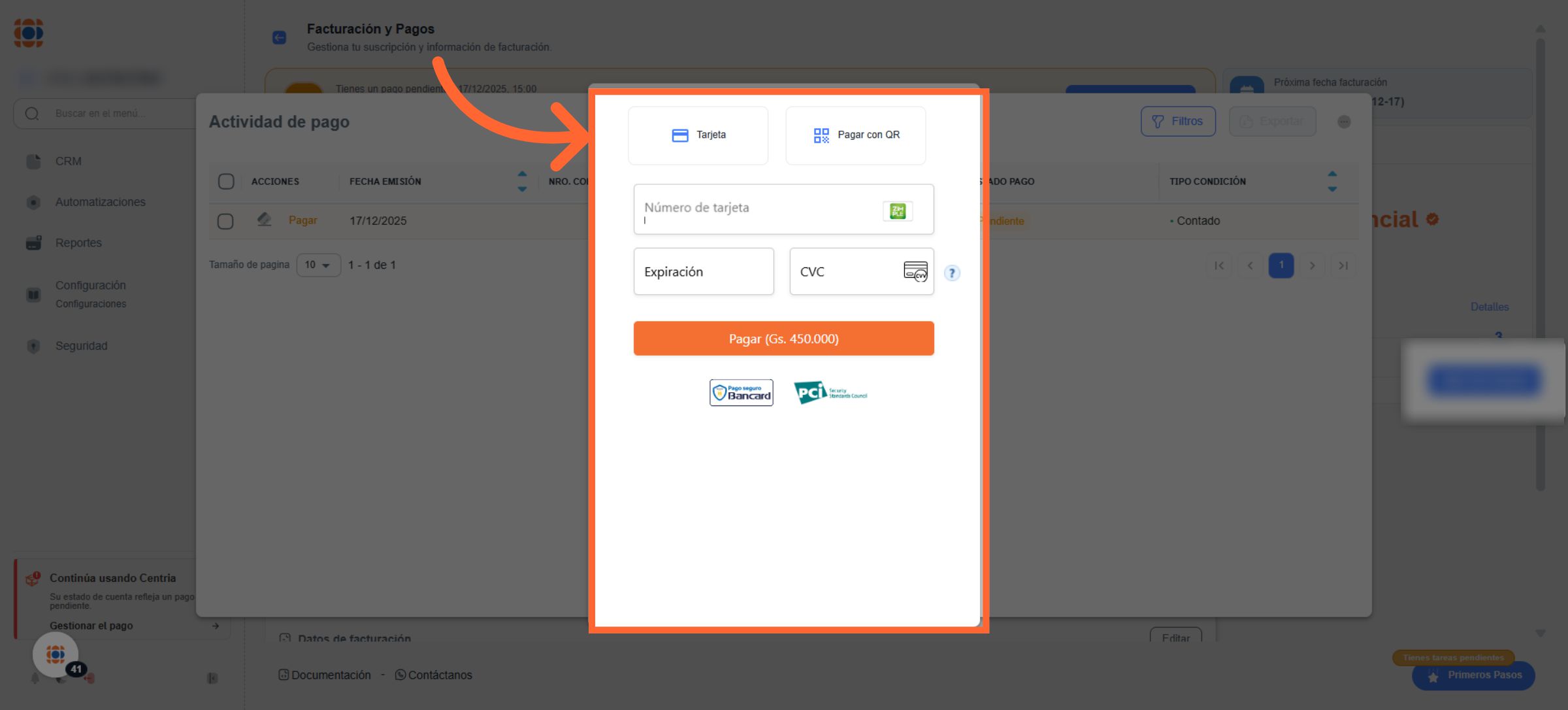Sort by Tipo Condición column arrows
This screenshot has width=1568, height=710.
pyautogui.click(x=1332, y=182)
